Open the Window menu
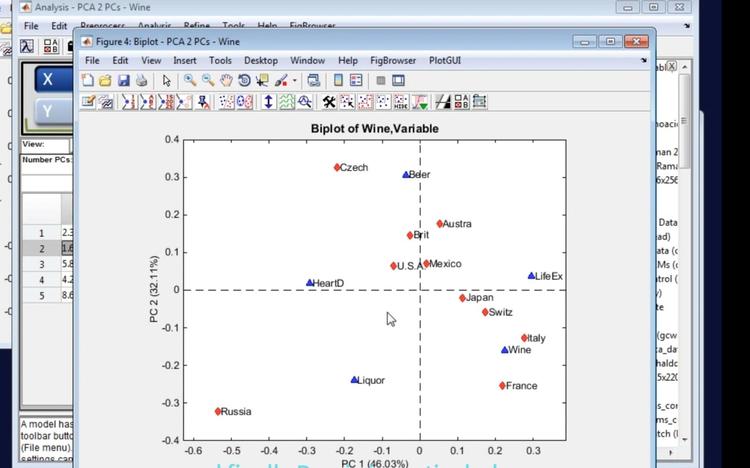 tap(308, 60)
